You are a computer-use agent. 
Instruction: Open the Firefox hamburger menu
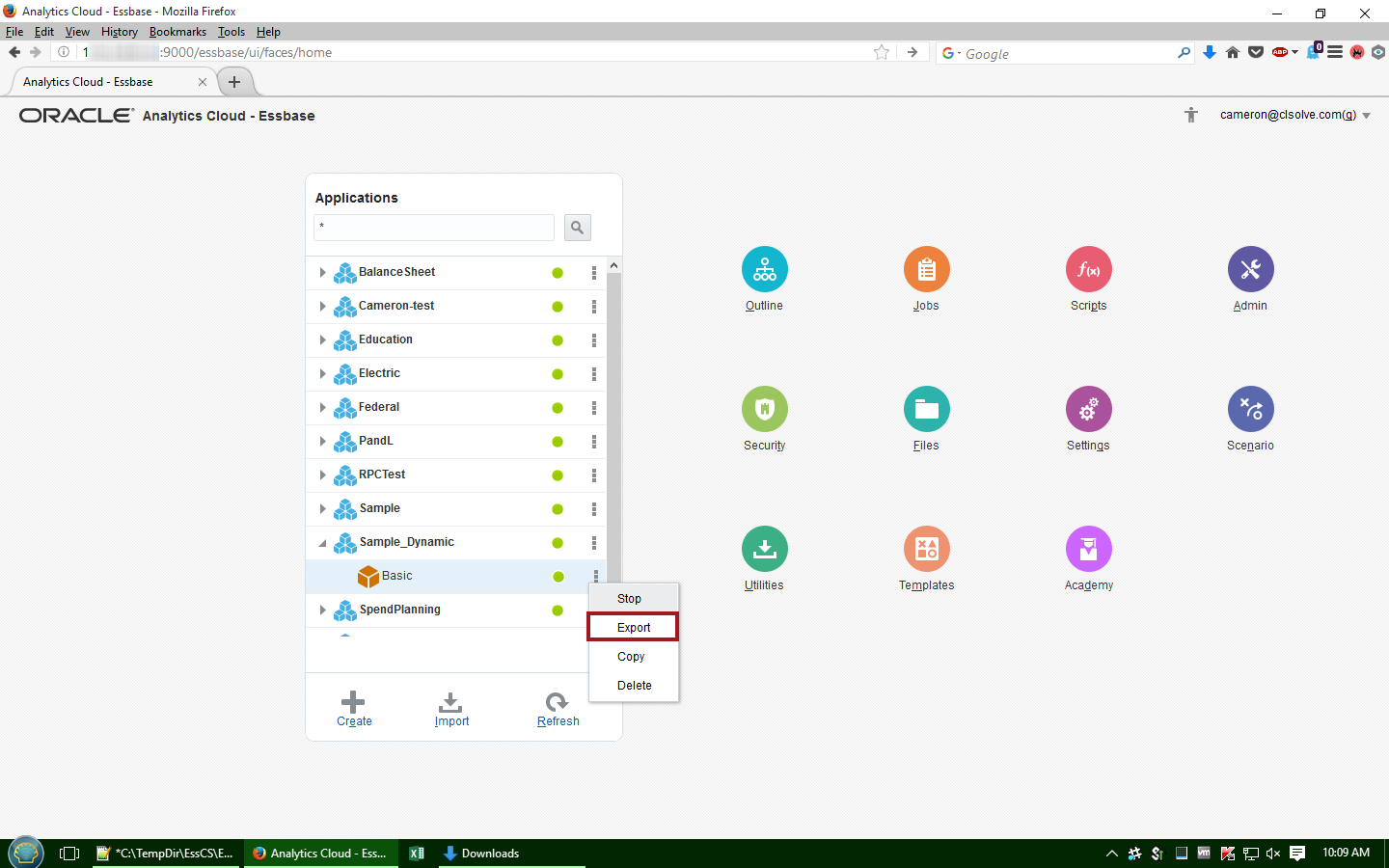1335,52
